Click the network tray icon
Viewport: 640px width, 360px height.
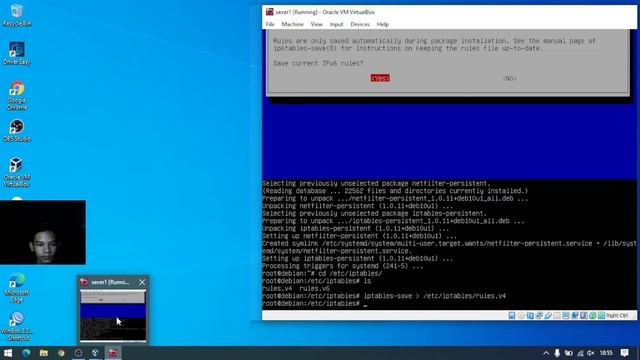coord(580,353)
